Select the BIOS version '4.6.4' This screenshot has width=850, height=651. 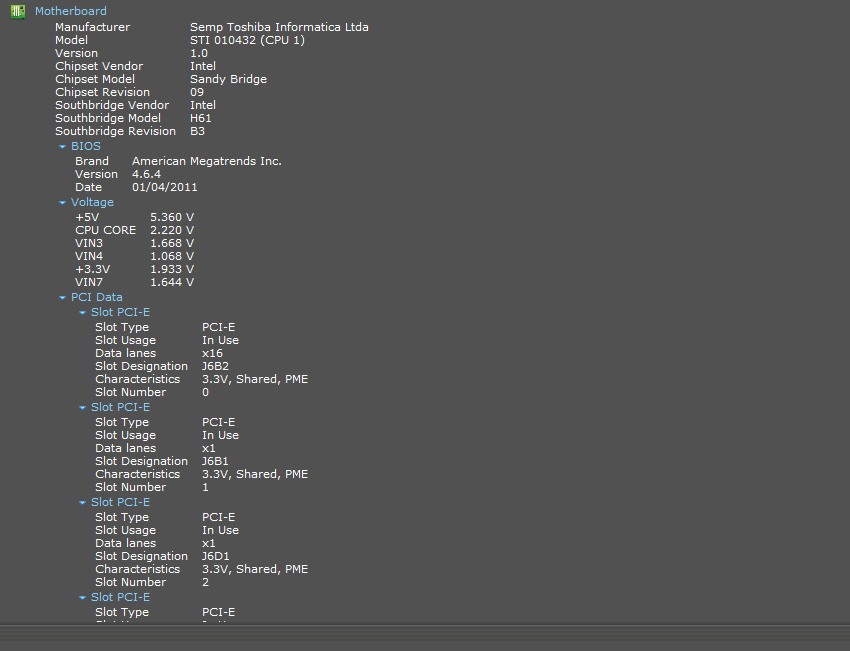(x=146, y=174)
